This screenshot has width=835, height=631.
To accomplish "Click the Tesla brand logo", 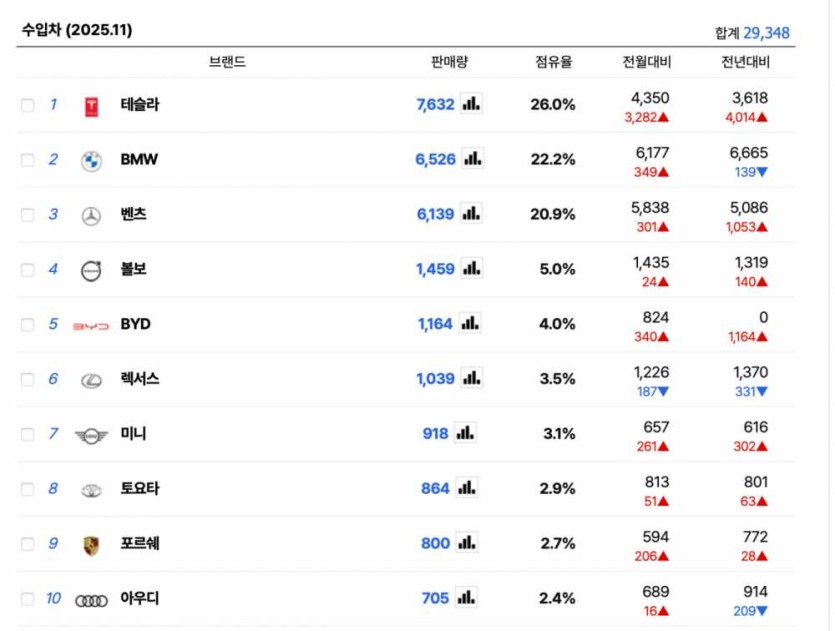I will coord(91,106).
